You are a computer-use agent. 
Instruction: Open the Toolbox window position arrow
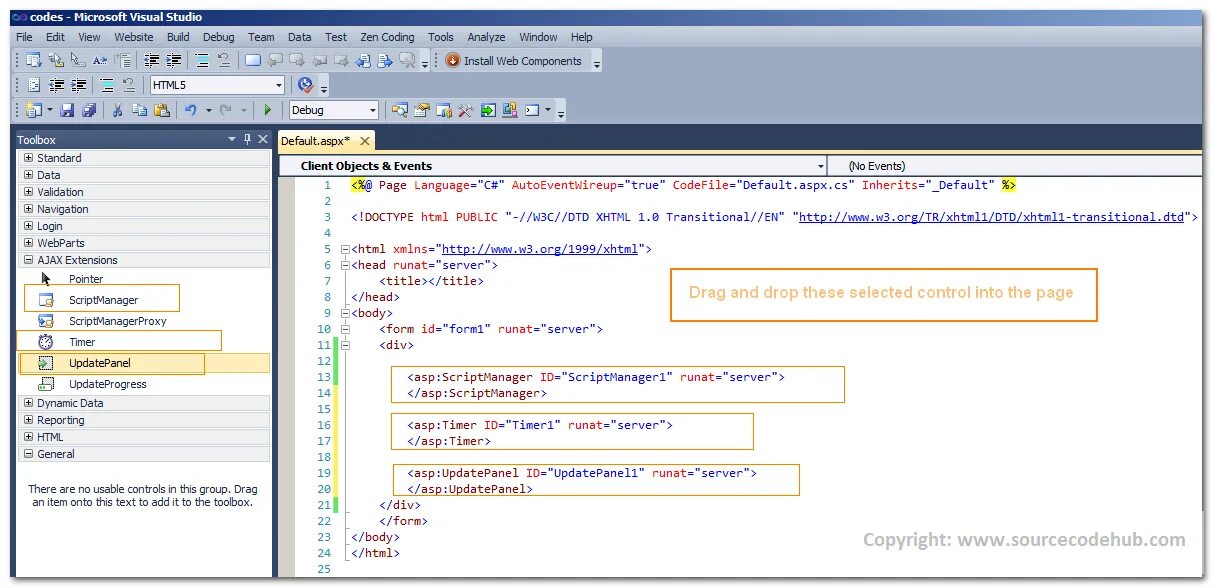pyautogui.click(x=232, y=139)
